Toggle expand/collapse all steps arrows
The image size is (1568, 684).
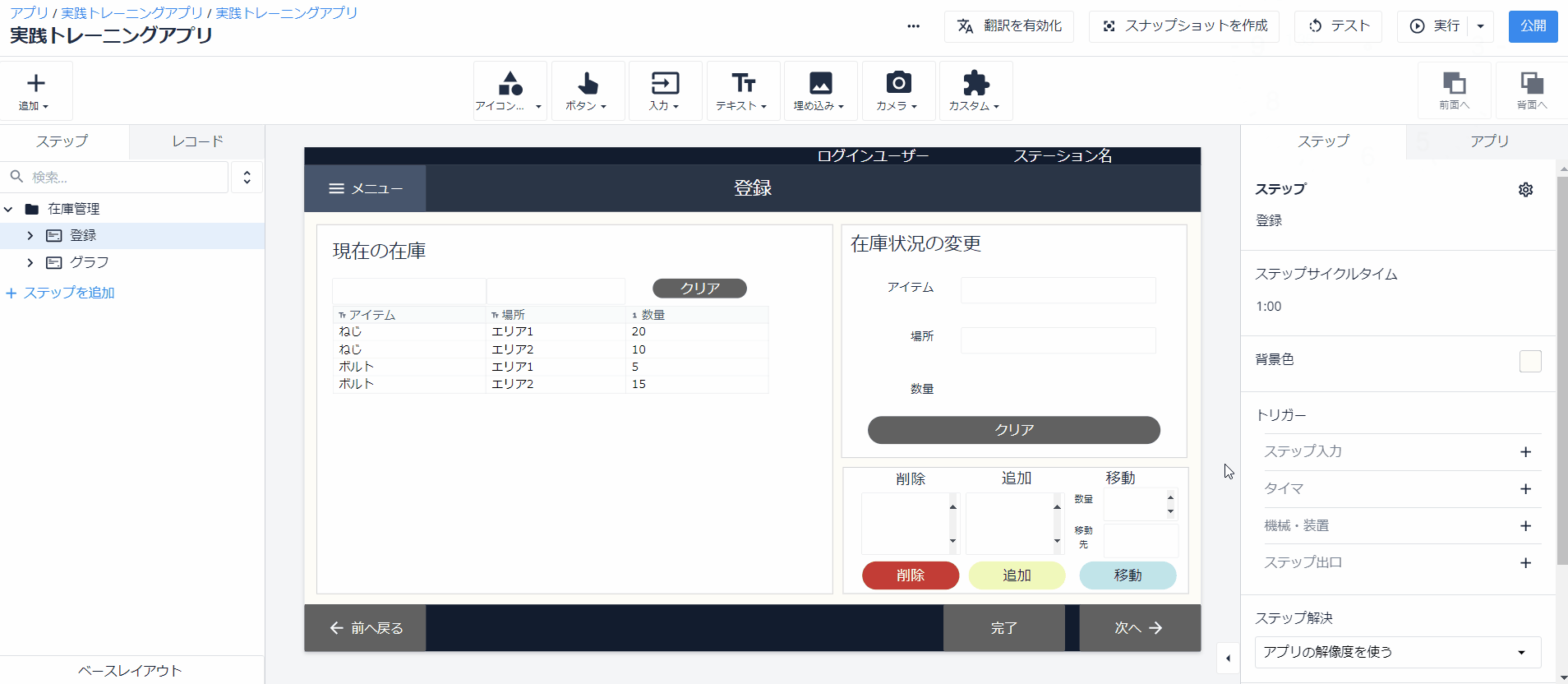click(247, 178)
